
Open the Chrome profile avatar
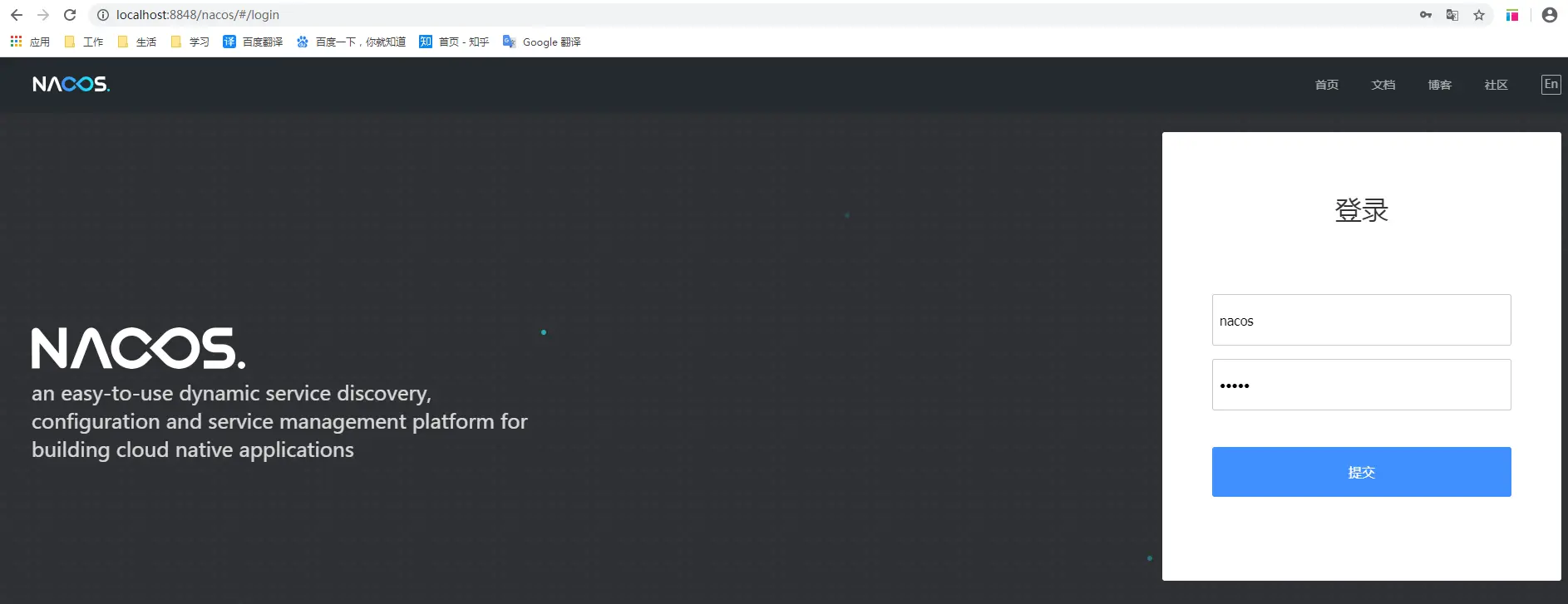(1550, 15)
